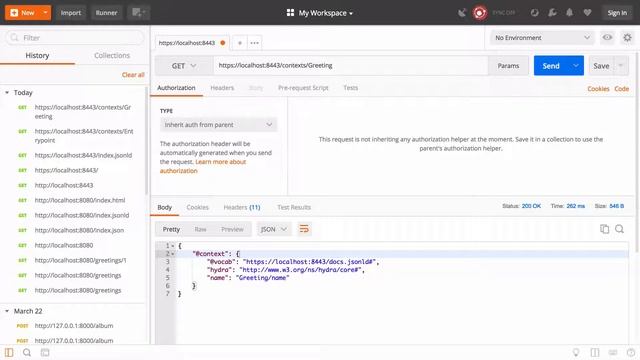Viewport: 640px width, 360px height.
Task: Click the environment quick look eye icon
Action: [607, 38]
